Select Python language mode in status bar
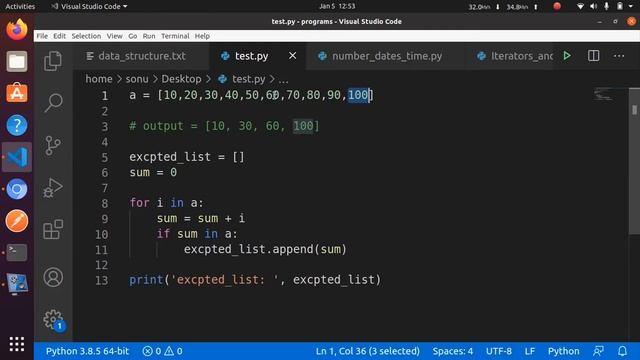Screen dimensions: 640x360 coord(563,351)
